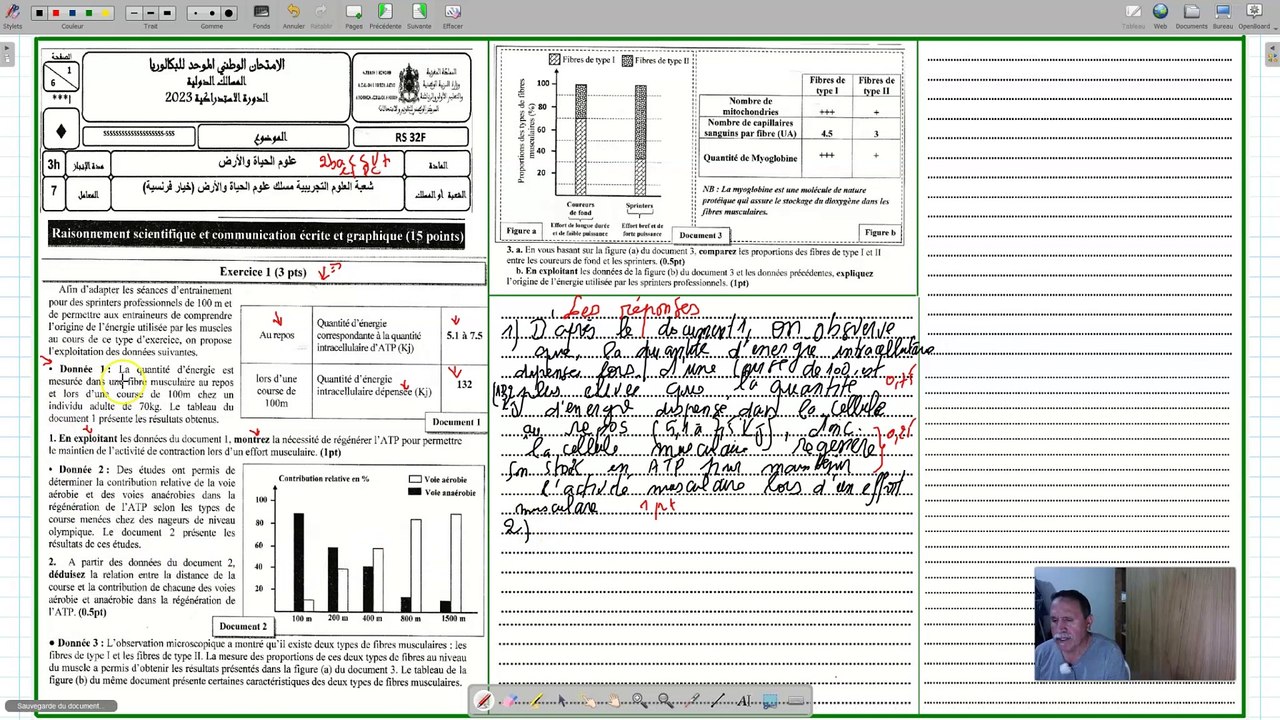Choose the medium line width (Trait)
Viewport: 1280px width, 720px height.
tap(151, 13)
